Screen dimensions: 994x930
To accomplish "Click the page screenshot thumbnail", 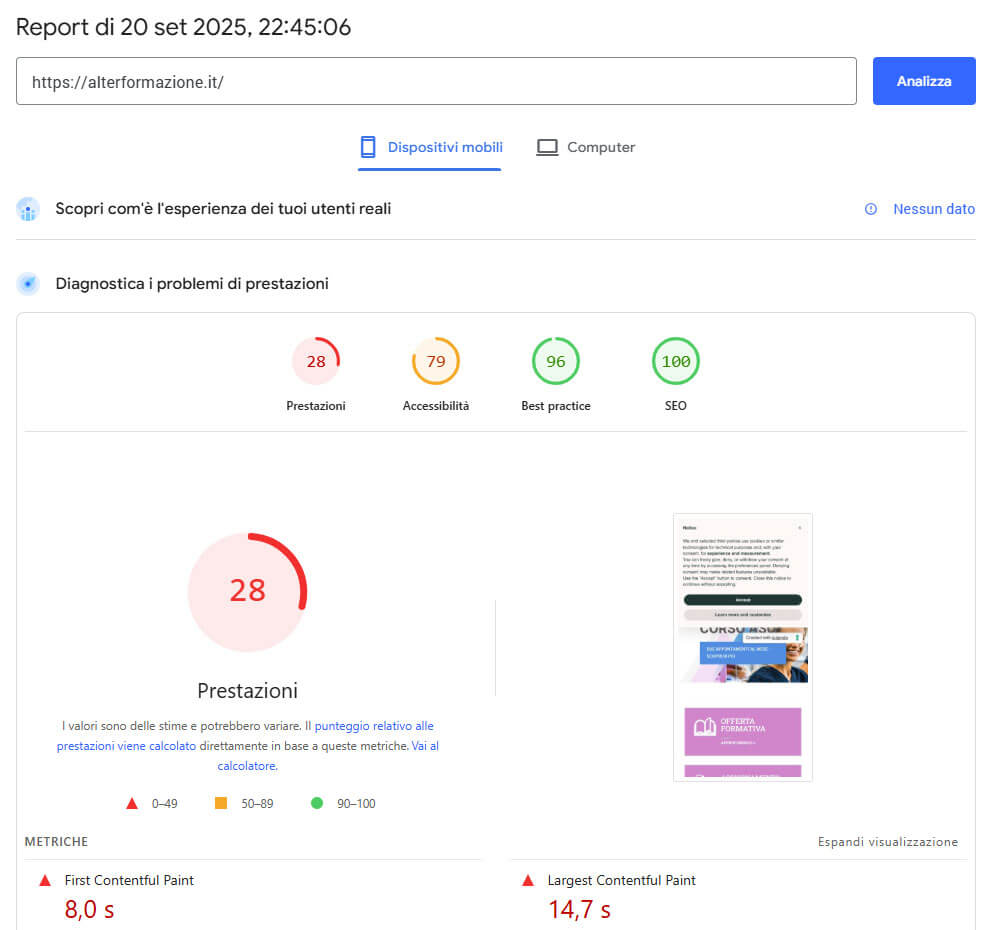I will tap(742, 647).
